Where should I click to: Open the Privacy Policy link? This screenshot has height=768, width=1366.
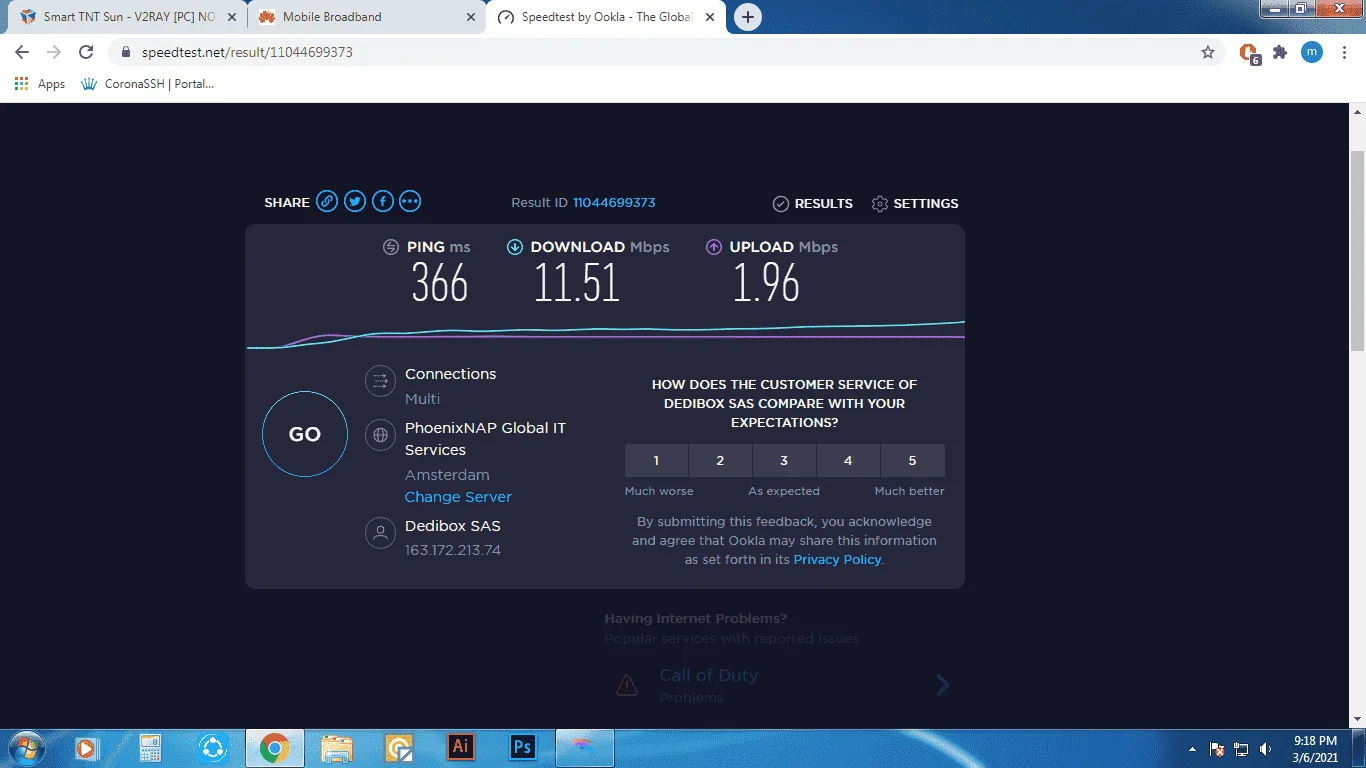click(x=837, y=560)
